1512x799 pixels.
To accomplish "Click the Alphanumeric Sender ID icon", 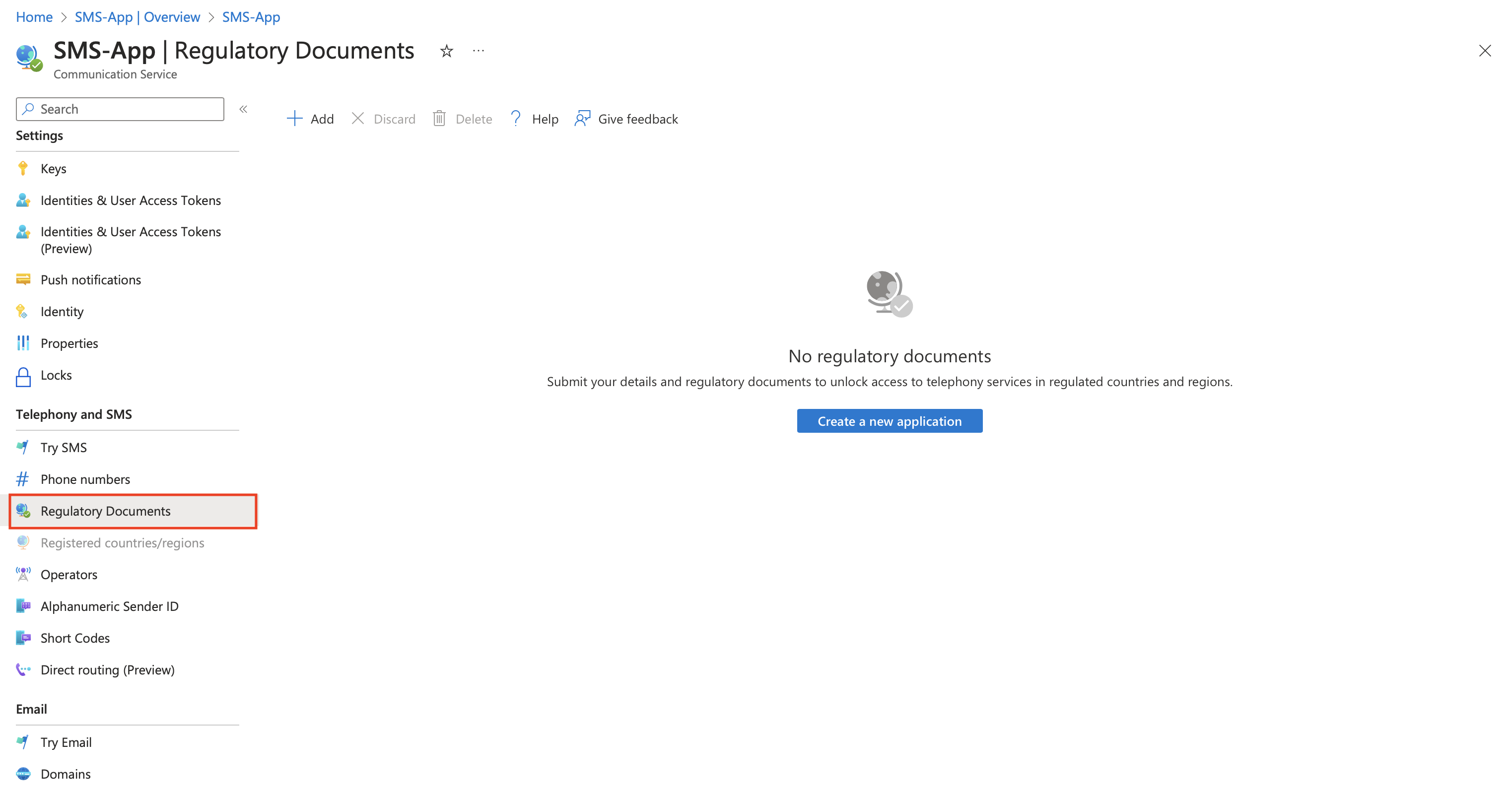I will point(23,606).
